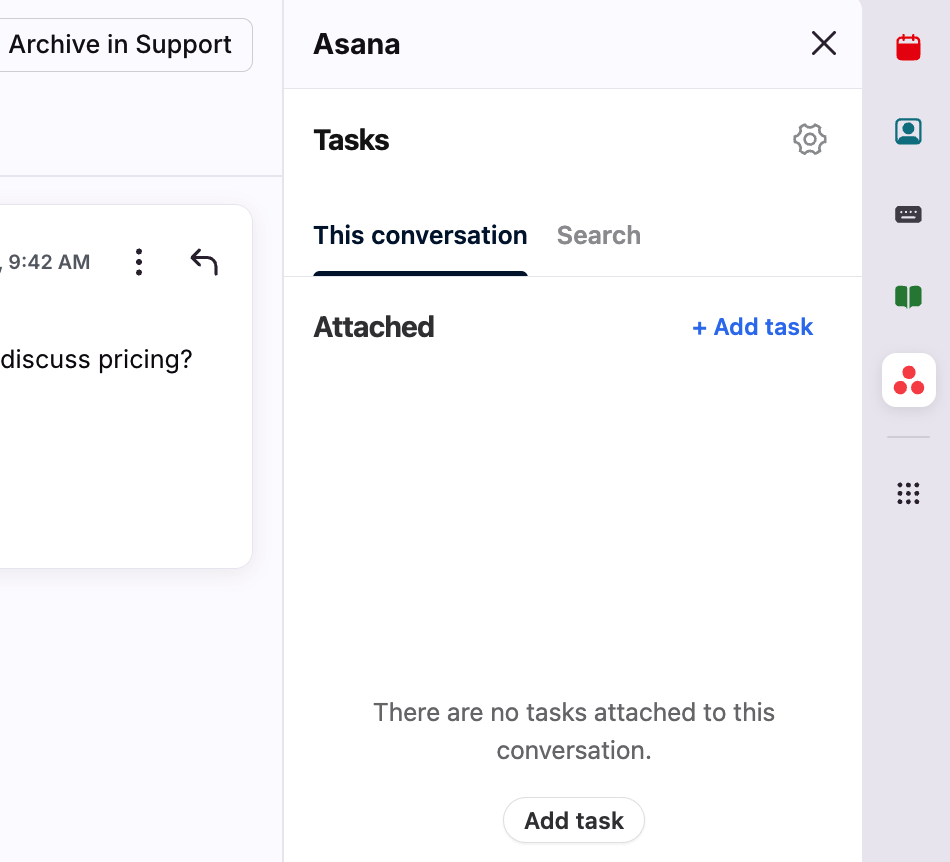Select the Asana three-dots sidebar icon
Screen dimensions: 950x862
pyautogui.click(x=908, y=380)
